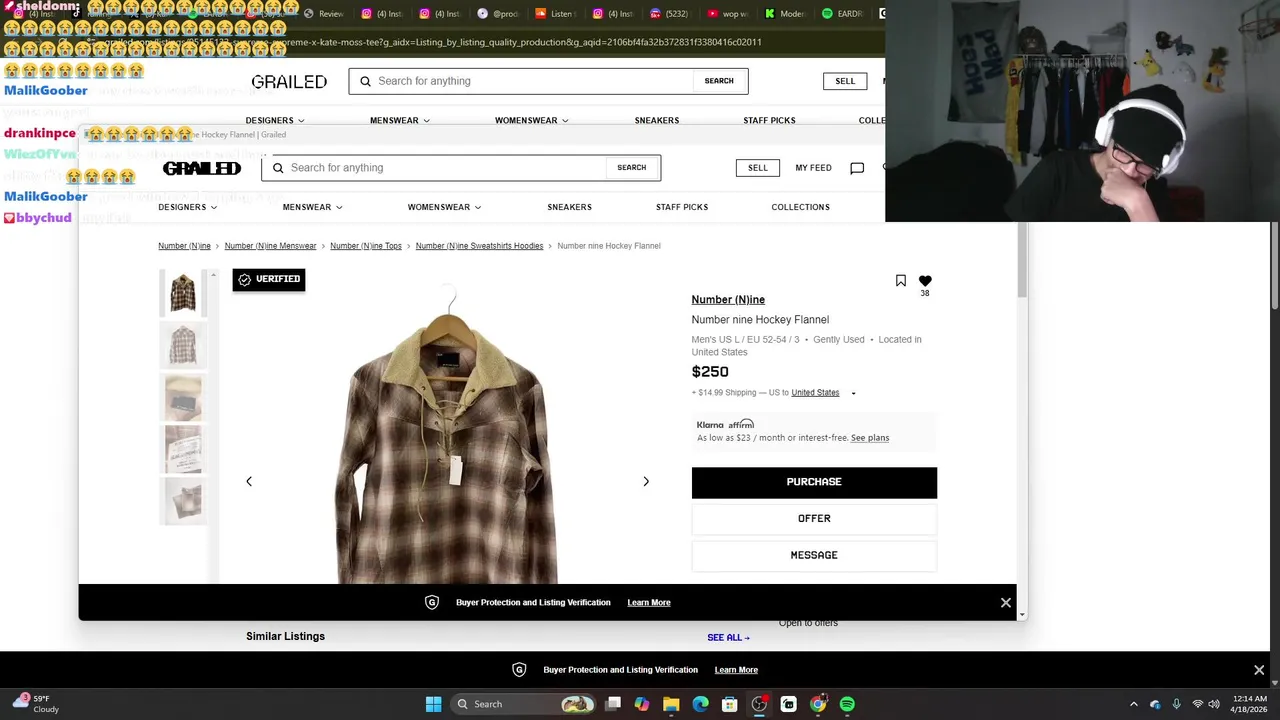The image size is (1280, 720).
Task: Click the OFFER button
Action: (x=814, y=519)
